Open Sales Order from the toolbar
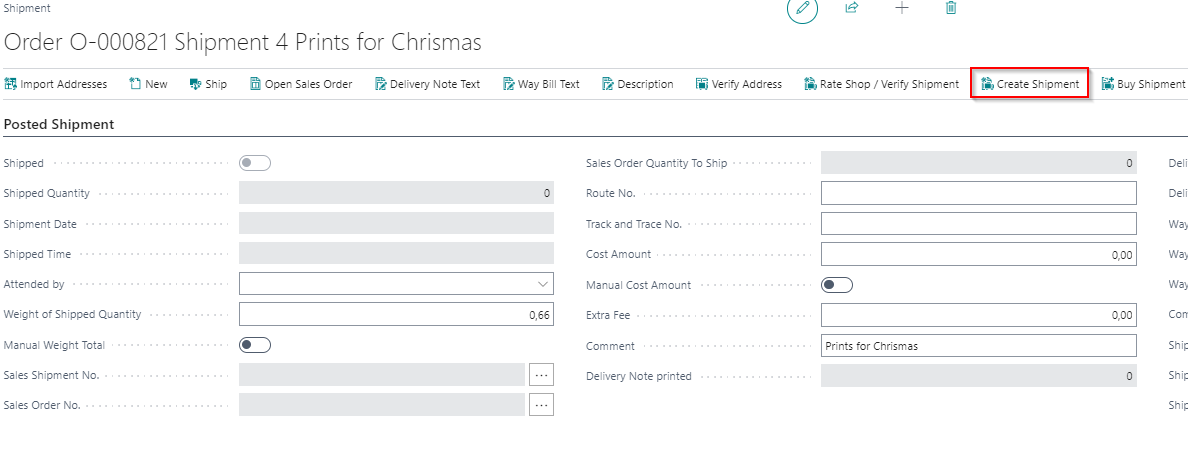1188x449 pixels. coord(301,84)
